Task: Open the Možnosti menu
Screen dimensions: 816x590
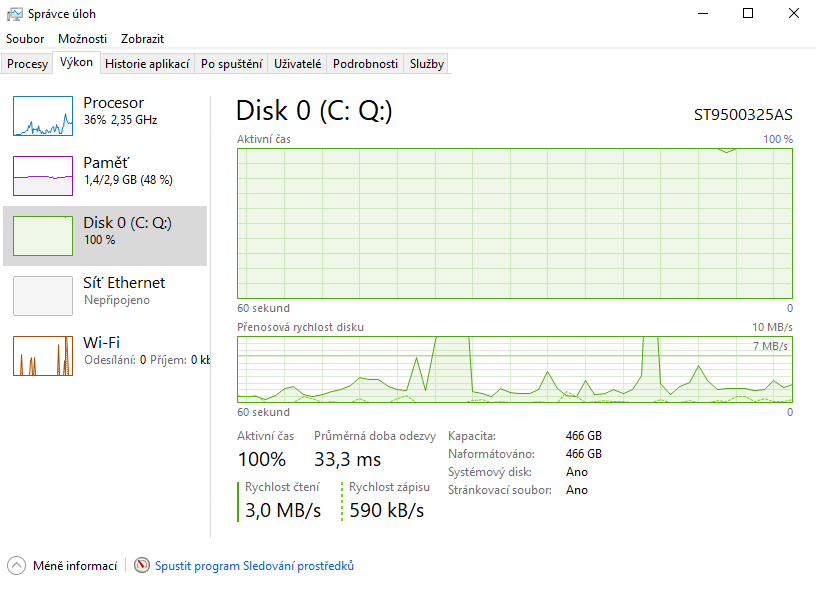Action: [82, 39]
